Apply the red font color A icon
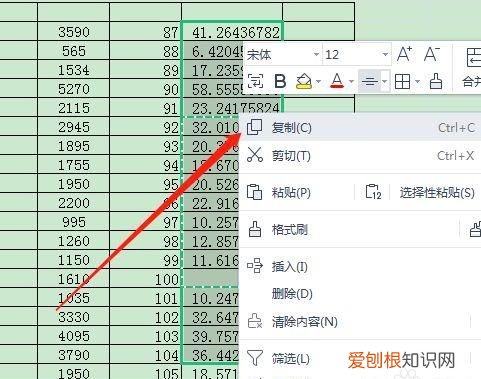 [337, 81]
